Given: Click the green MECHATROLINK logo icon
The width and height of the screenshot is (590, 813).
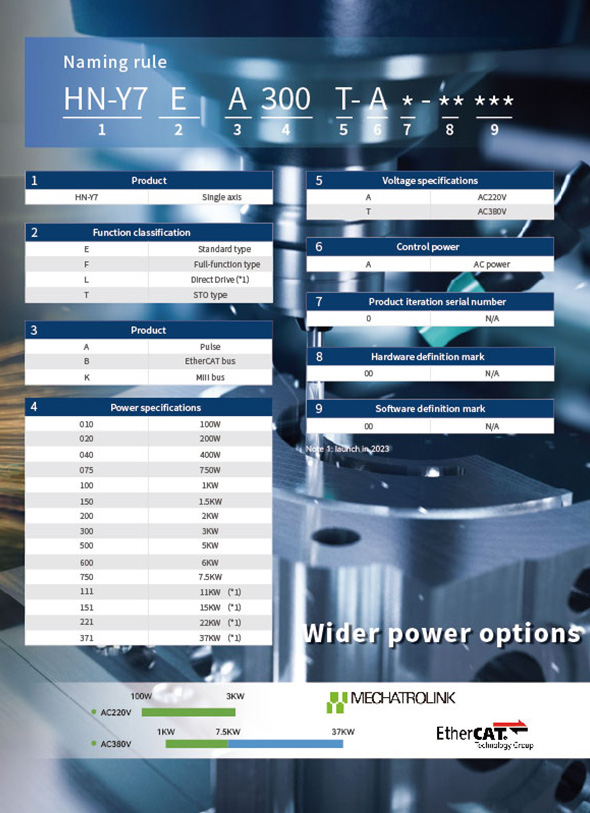Looking at the screenshot, I should pyautogui.click(x=336, y=702).
